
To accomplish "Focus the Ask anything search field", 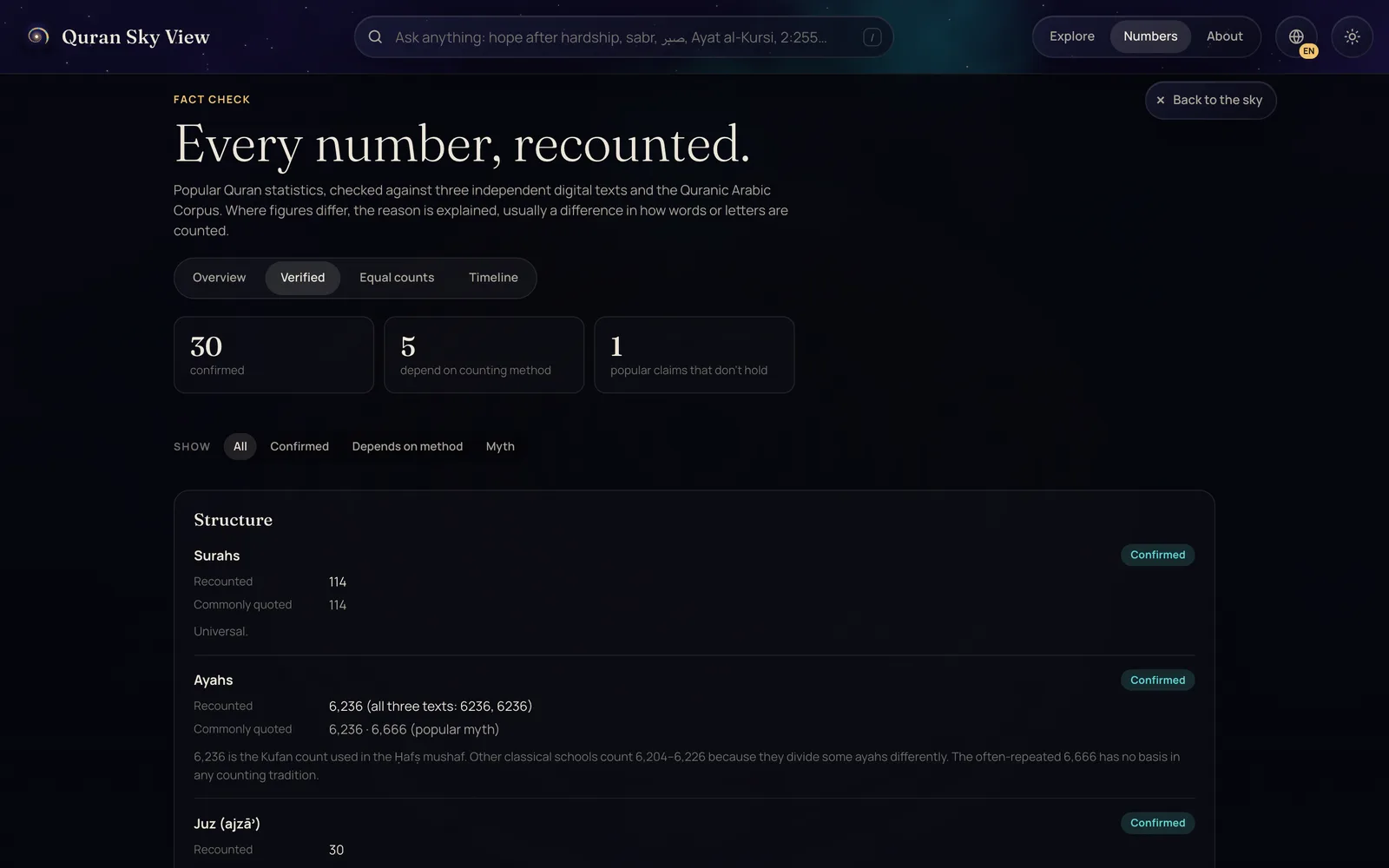I will (x=623, y=37).
